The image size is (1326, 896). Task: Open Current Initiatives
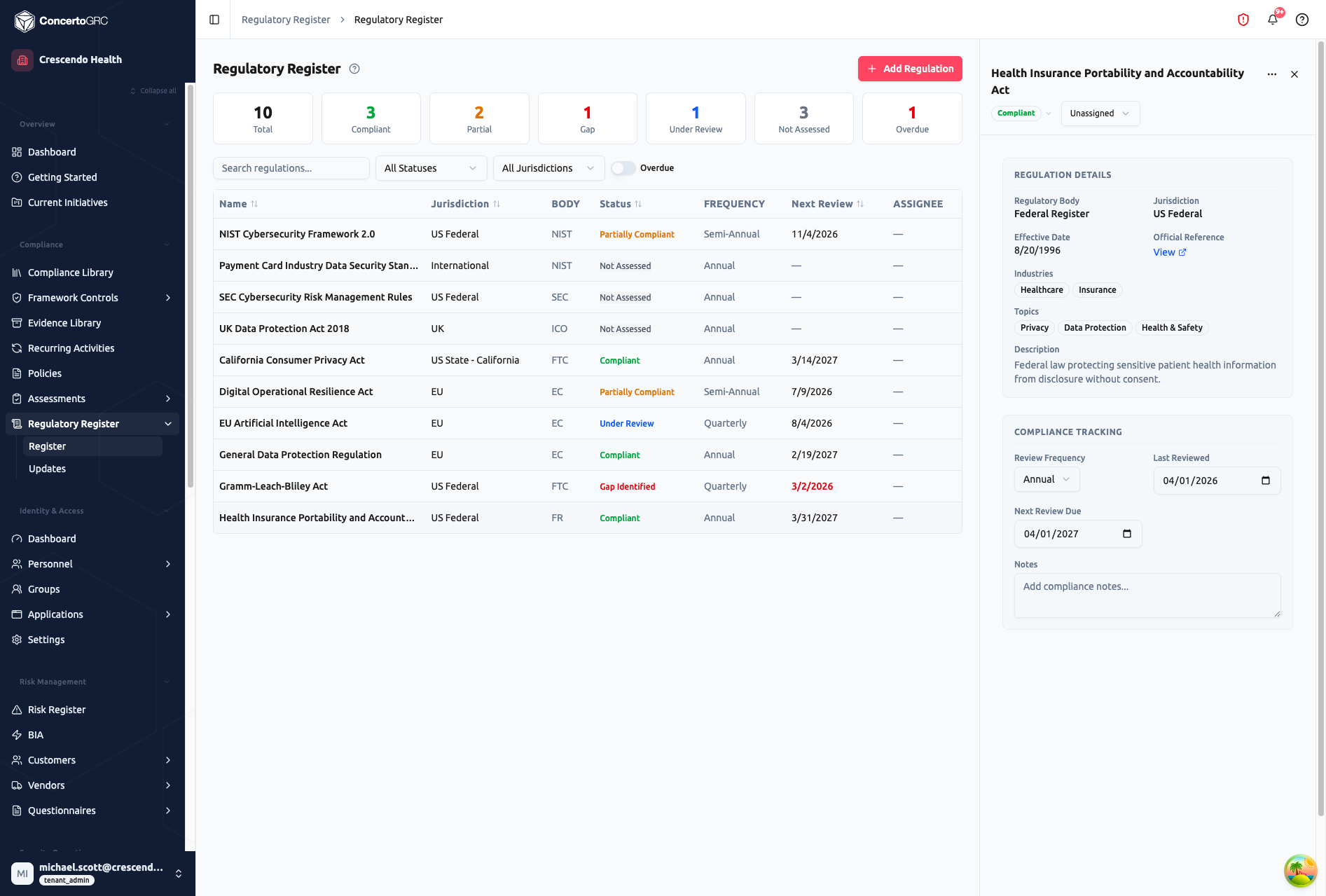point(92,202)
